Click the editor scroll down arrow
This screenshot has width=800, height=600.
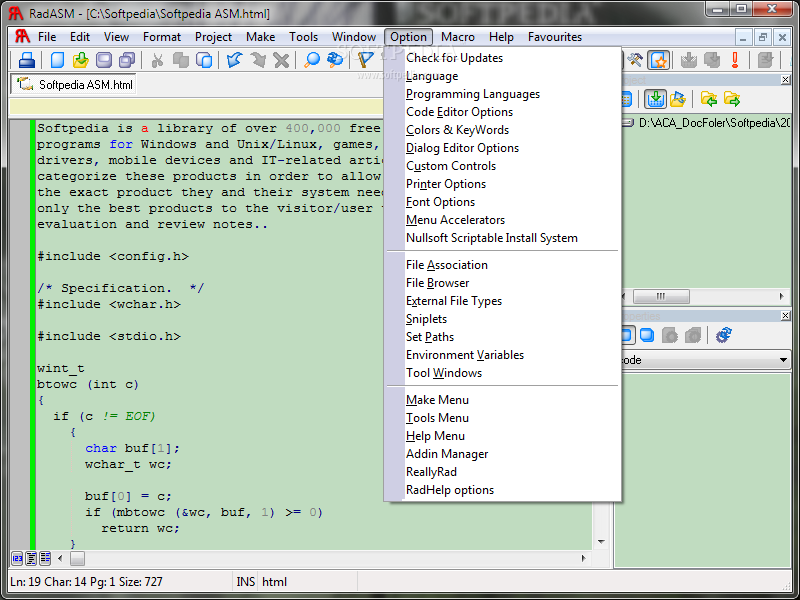(x=602, y=542)
